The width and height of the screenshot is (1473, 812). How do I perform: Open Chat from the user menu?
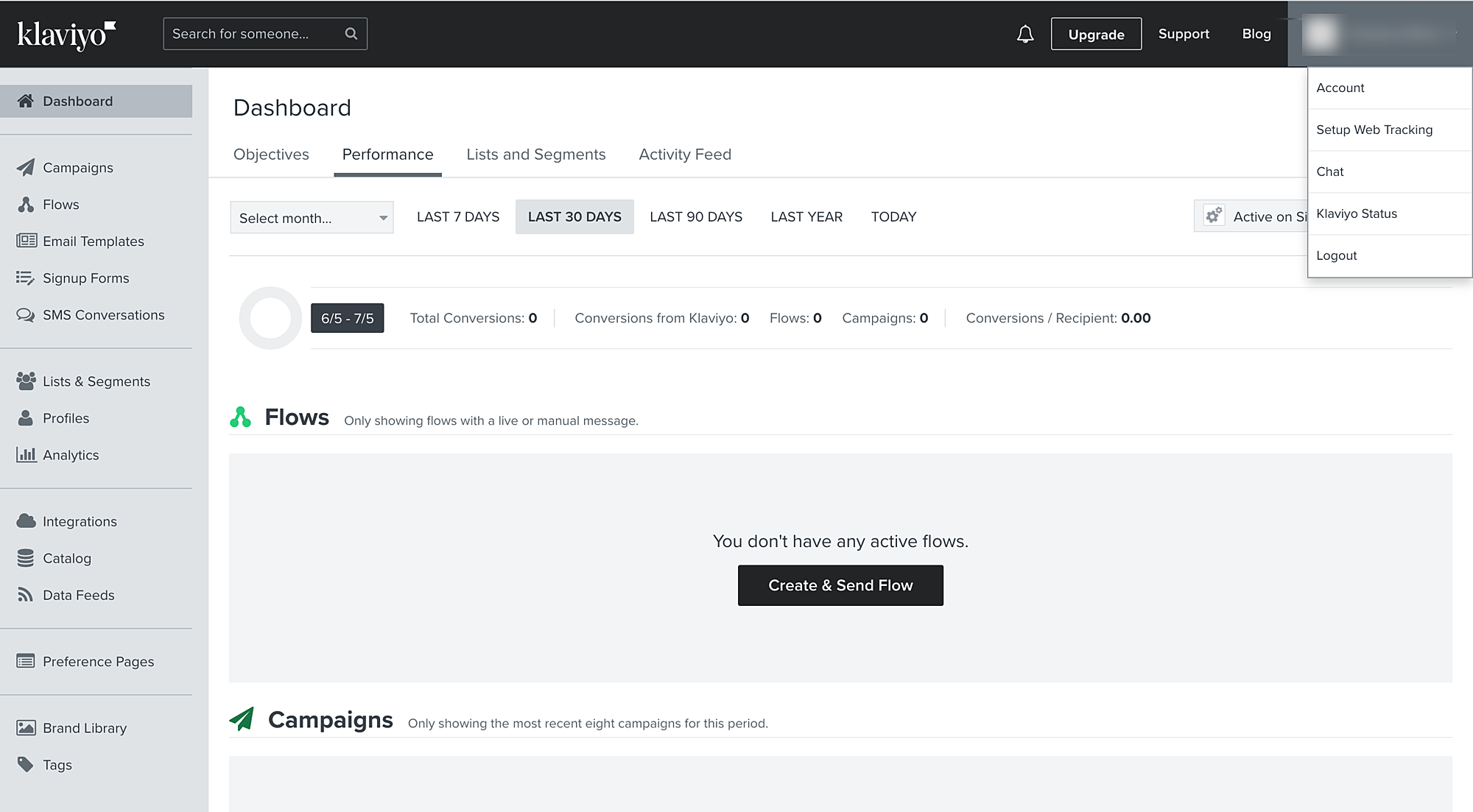pos(1390,172)
